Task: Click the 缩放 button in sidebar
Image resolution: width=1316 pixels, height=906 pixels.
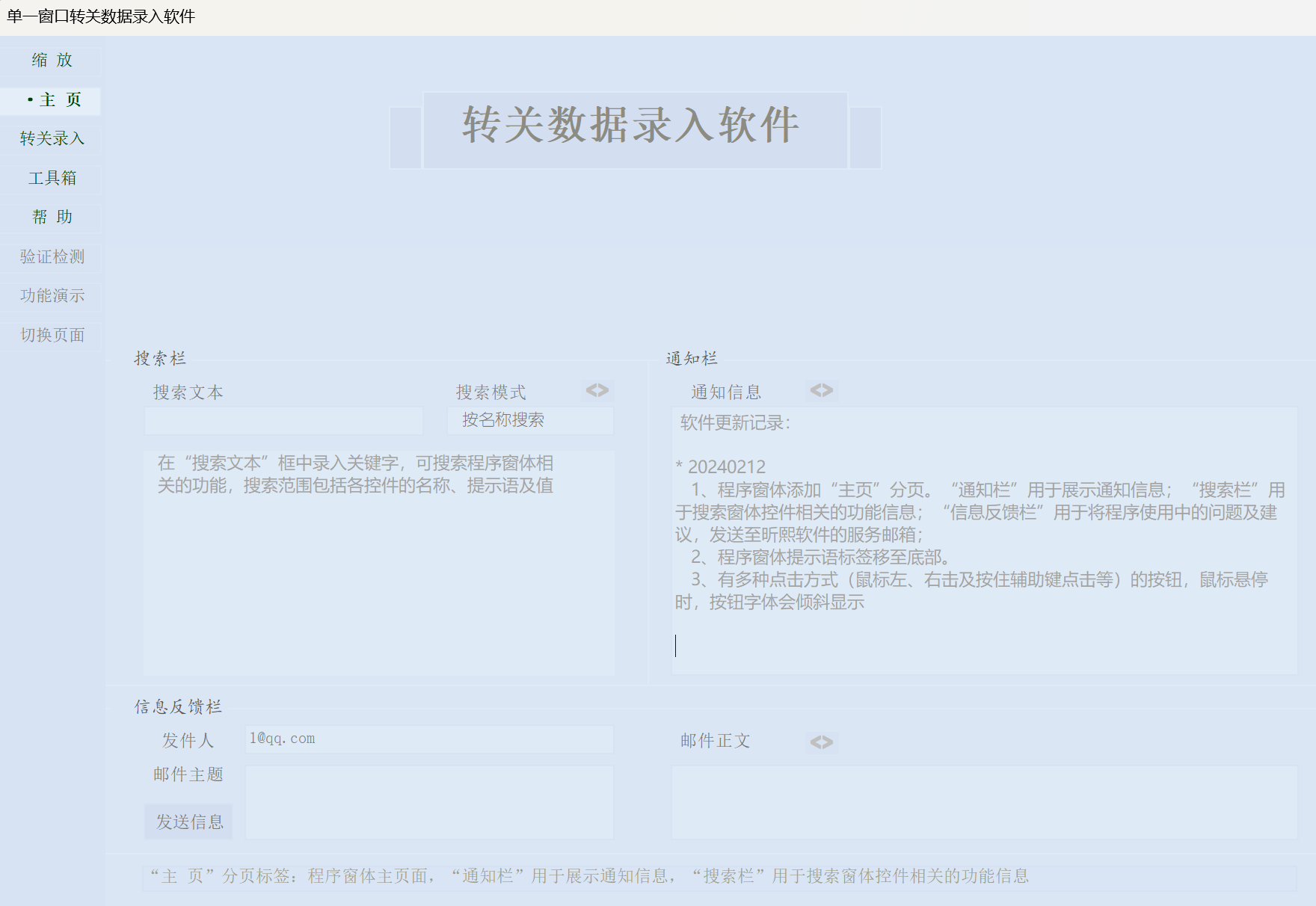Action: pos(52,61)
